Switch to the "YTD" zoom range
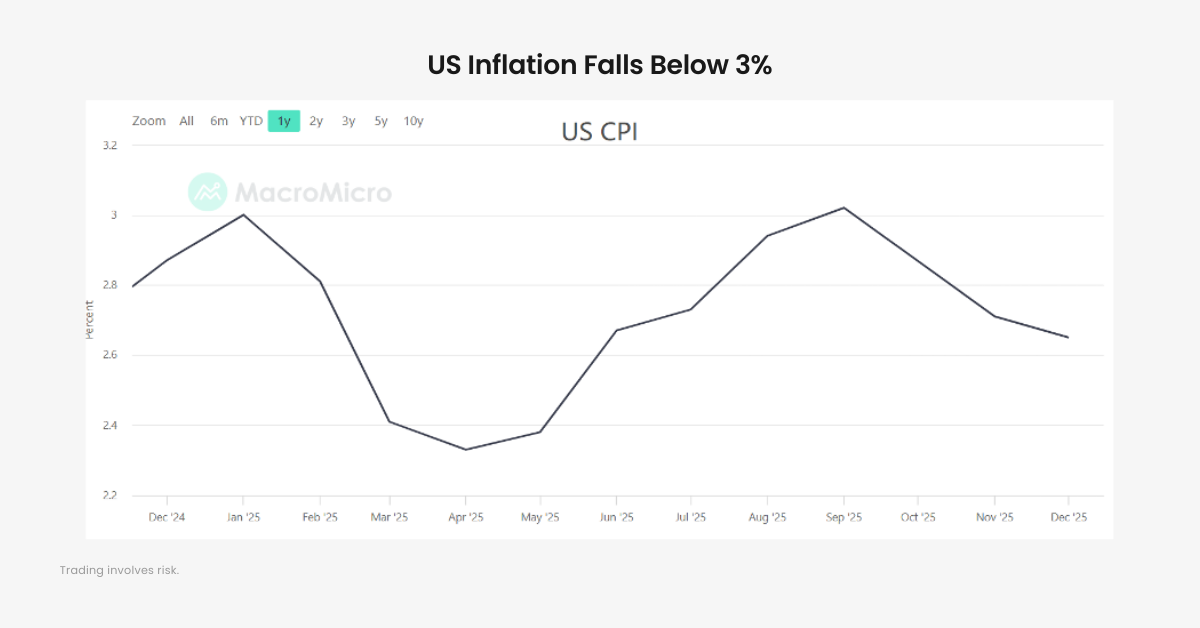Screen dimensions: 1200x628 tap(250, 120)
